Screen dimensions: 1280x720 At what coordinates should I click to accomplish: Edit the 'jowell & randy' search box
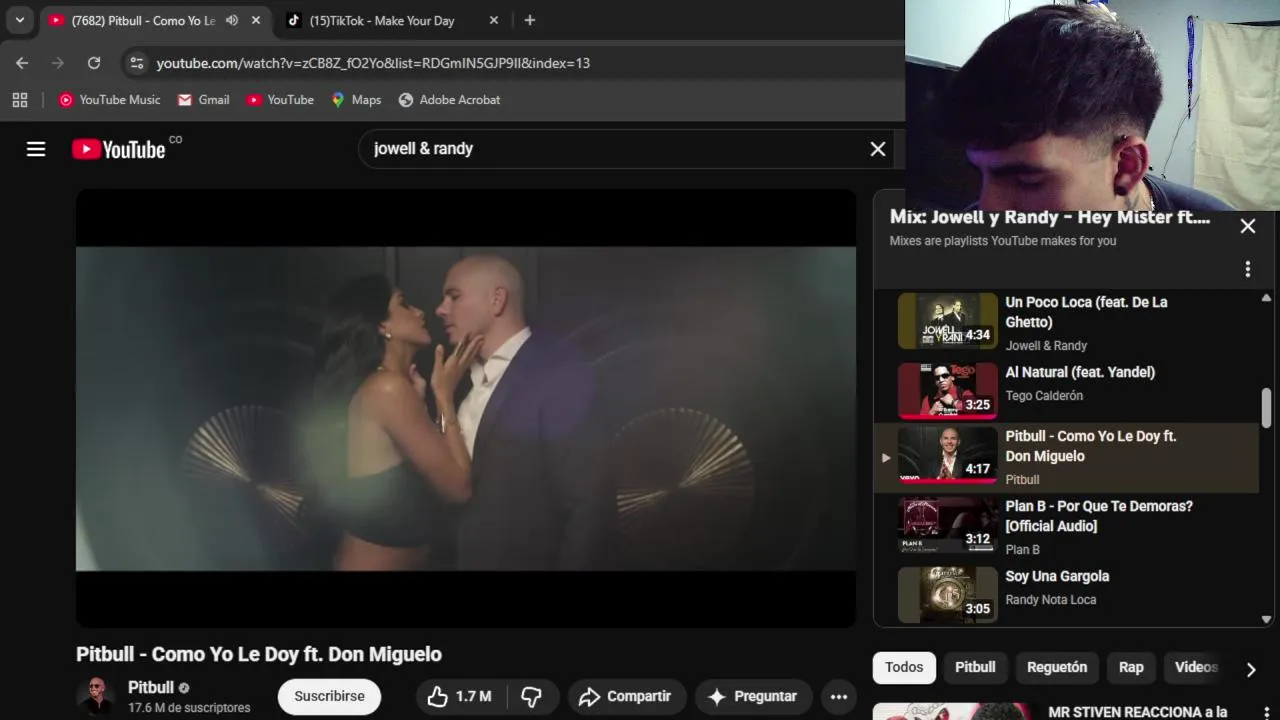pyautogui.click(x=610, y=148)
